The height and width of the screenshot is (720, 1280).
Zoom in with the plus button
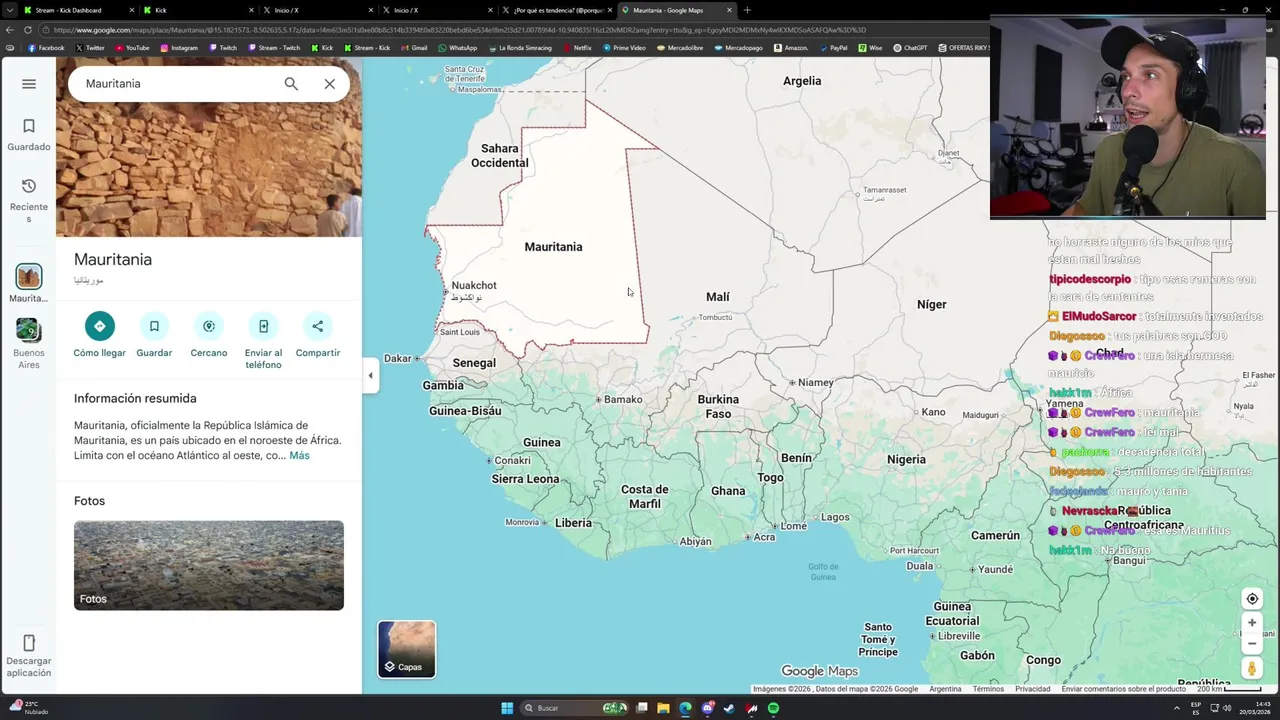click(x=1252, y=623)
